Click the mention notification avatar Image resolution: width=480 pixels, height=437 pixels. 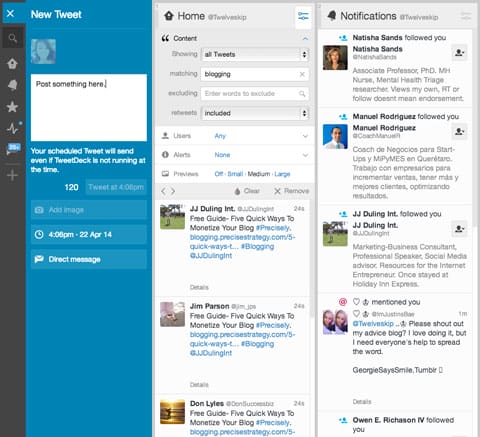(x=335, y=322)
